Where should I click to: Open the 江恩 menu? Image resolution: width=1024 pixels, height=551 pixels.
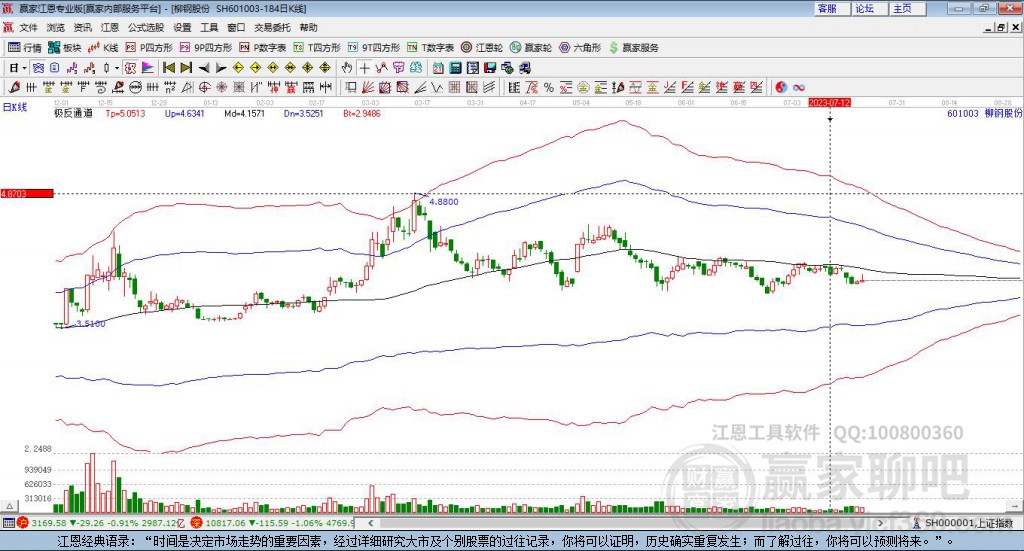click(110, 27)
